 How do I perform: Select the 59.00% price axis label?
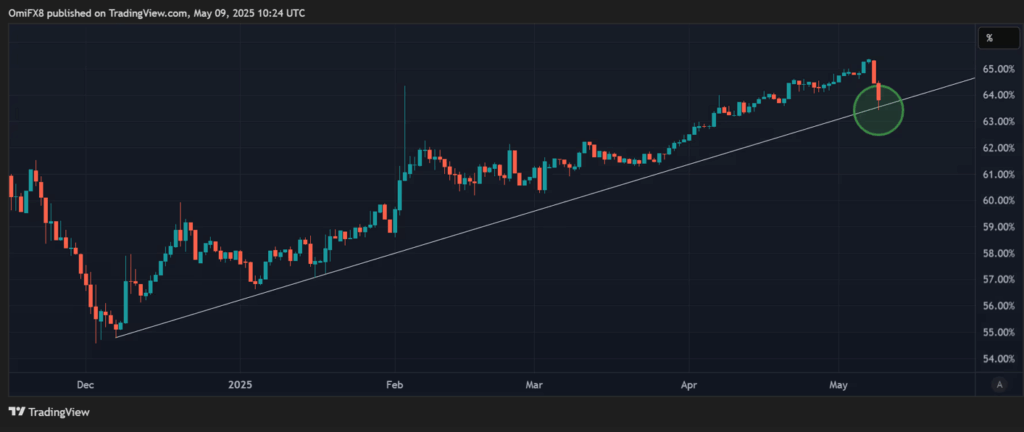pos(999,227)
